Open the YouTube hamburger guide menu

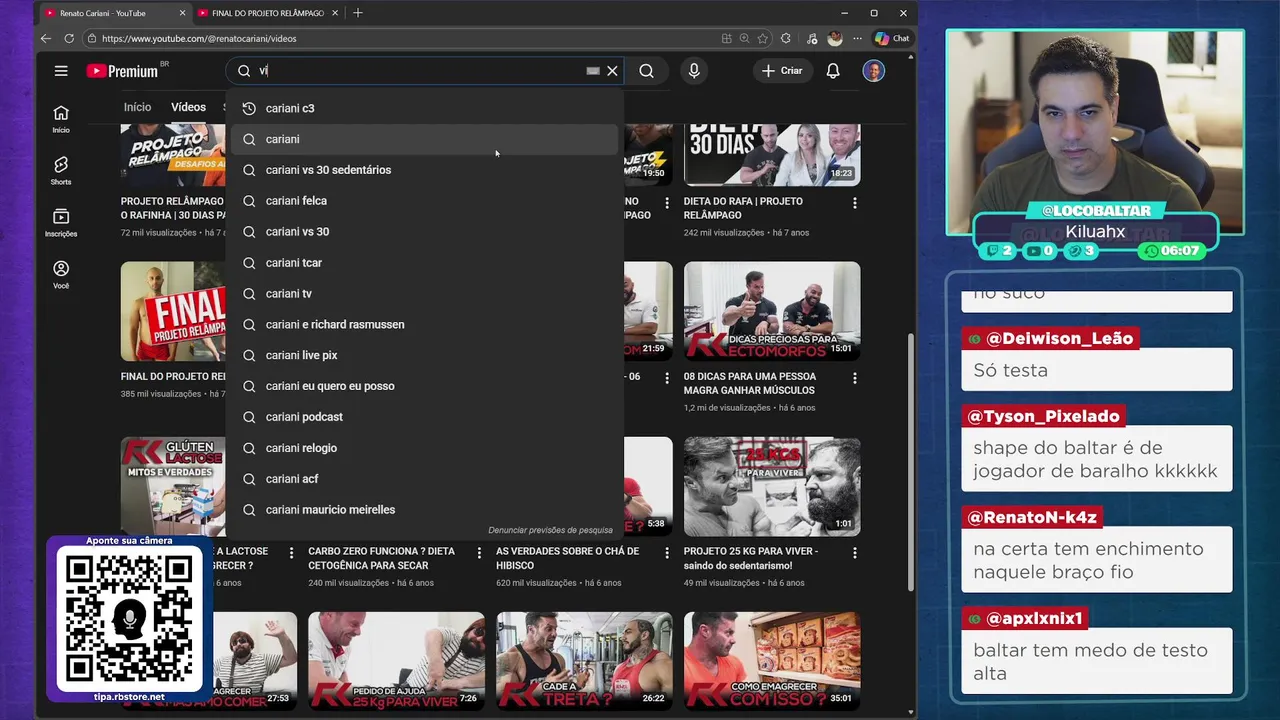[61, 71]
